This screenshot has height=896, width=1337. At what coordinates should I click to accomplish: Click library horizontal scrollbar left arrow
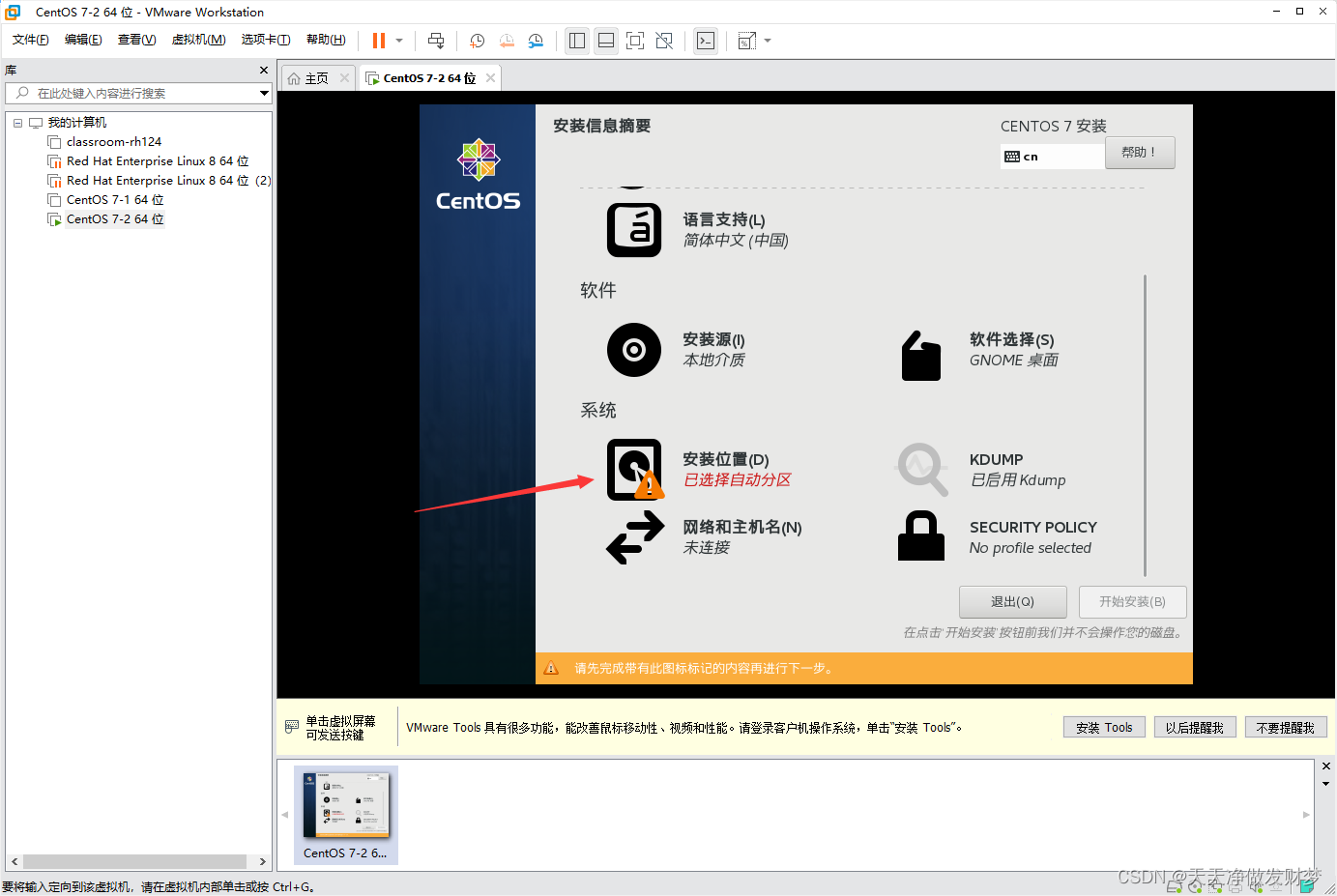point(15,861)
